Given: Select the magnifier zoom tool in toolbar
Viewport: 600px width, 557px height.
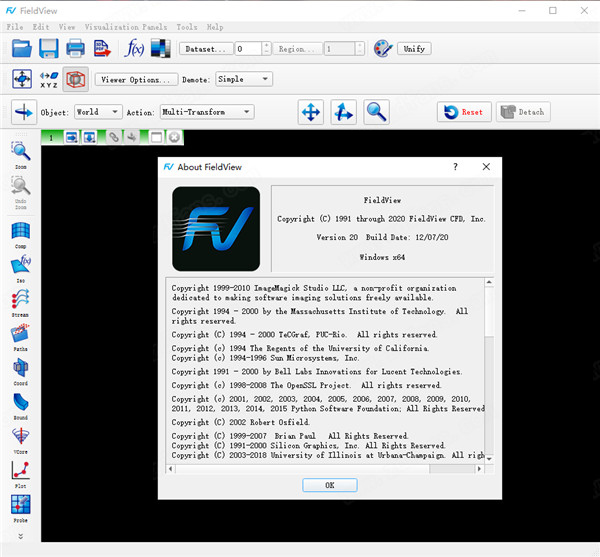Looking at the screenshot, I should coord(377,112).
